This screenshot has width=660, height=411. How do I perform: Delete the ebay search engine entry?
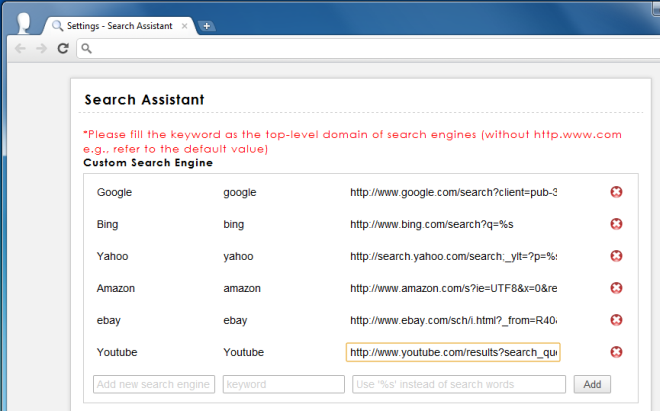(x=616, y=320)
